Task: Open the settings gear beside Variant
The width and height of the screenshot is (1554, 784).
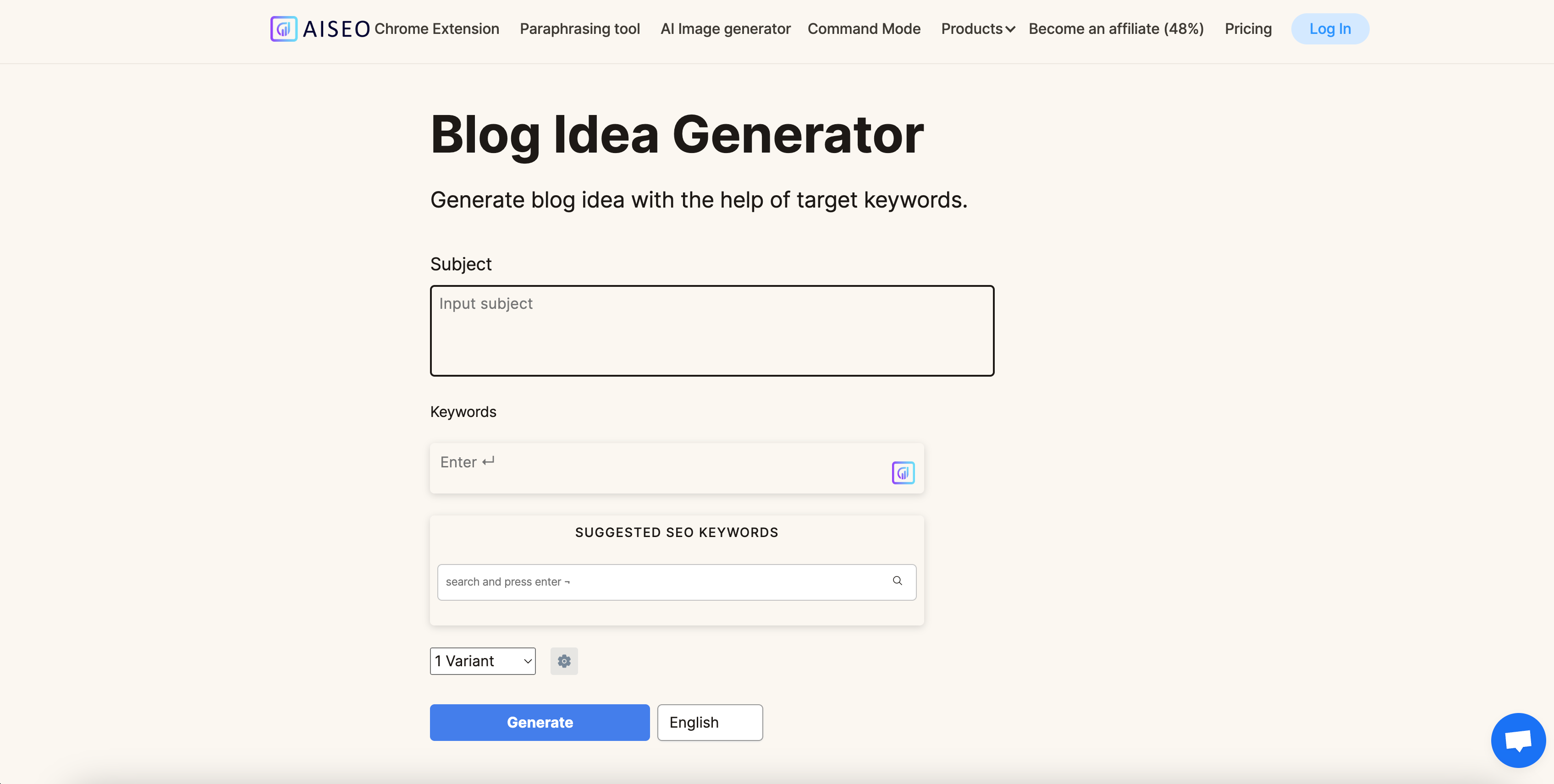Action: (x=564, y=661)
